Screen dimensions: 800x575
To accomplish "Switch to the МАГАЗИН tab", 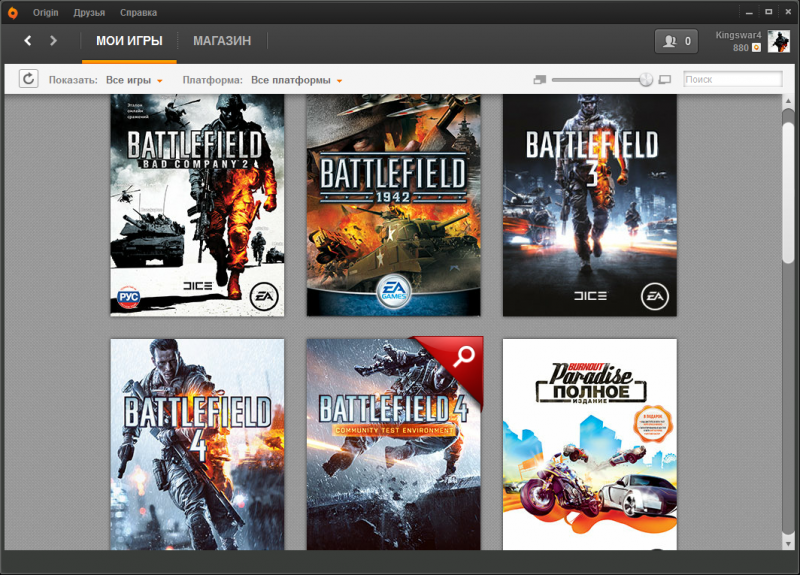I will click(221, 41).
